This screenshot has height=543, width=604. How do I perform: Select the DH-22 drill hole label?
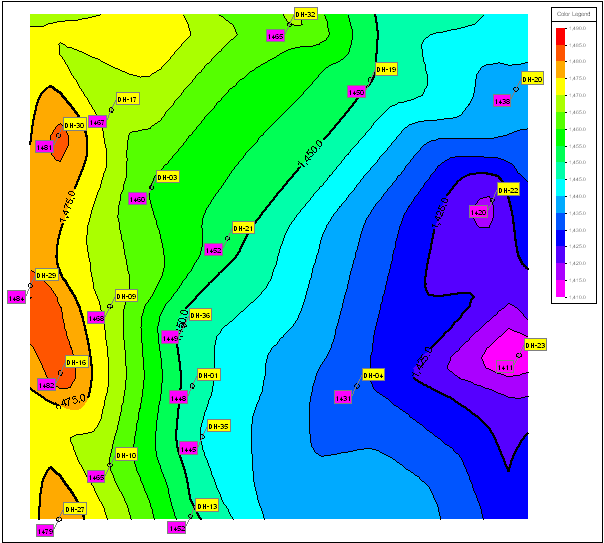point(508,190)
